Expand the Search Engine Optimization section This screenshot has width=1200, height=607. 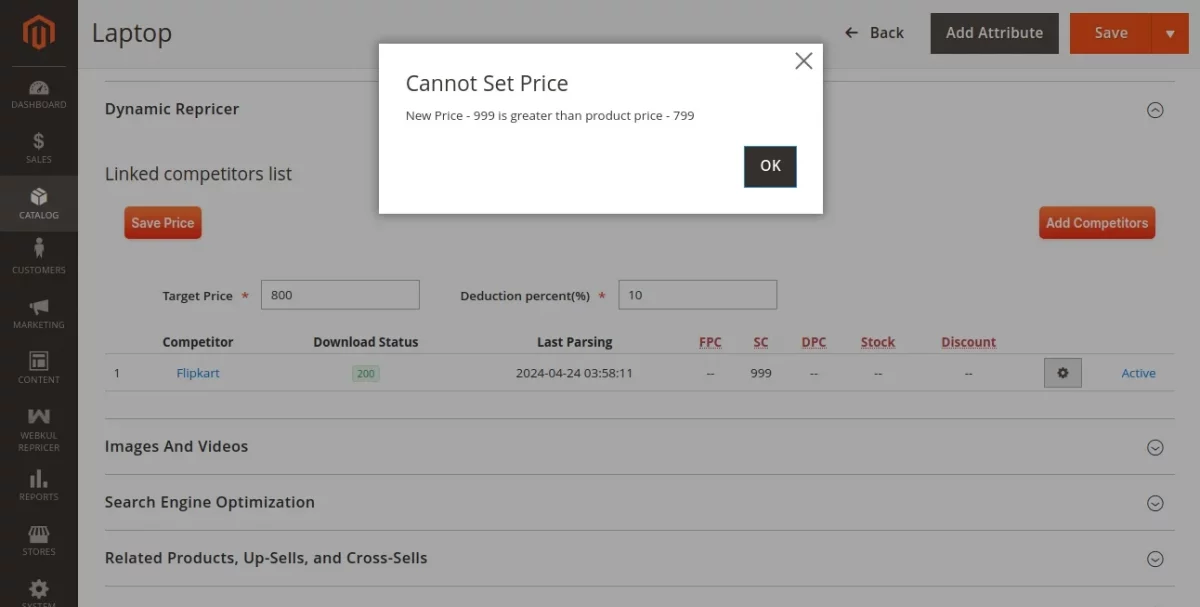click(1156, 502)
